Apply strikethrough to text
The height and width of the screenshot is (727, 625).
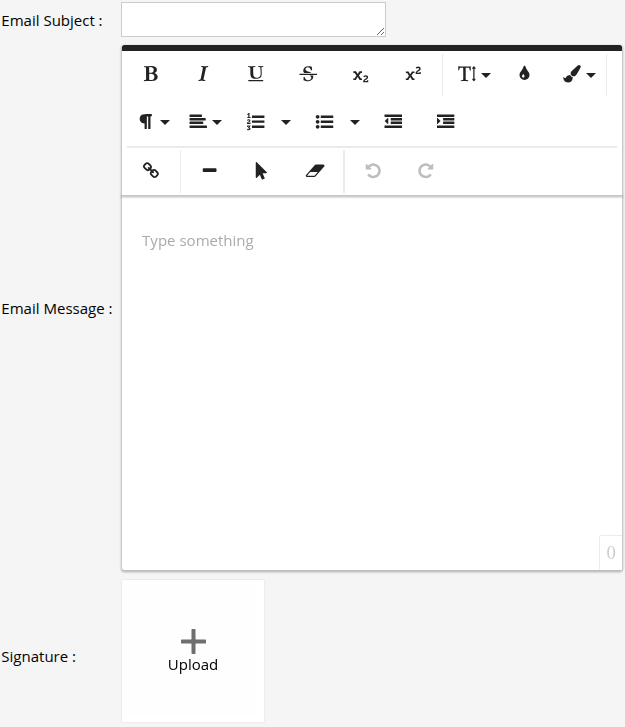[308, 74]
